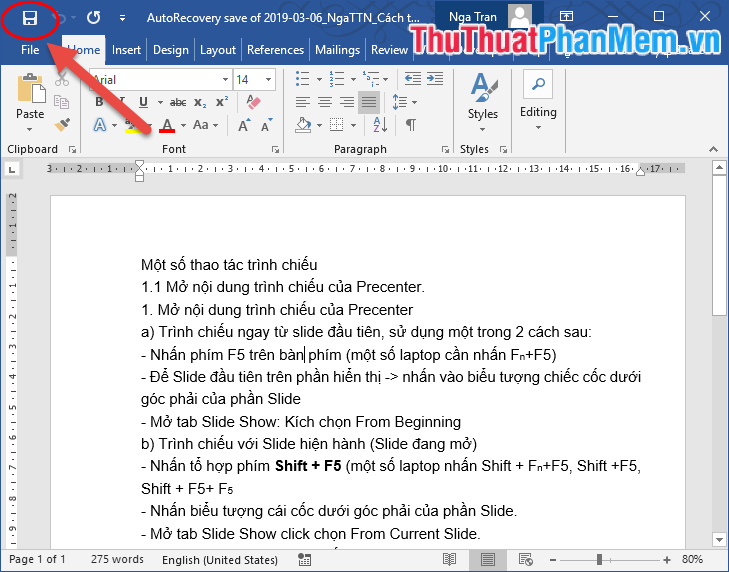Toggle Superscript formatting
Image resolution: width=729 pixels, height=572 pixels.
tap(222, 102)
